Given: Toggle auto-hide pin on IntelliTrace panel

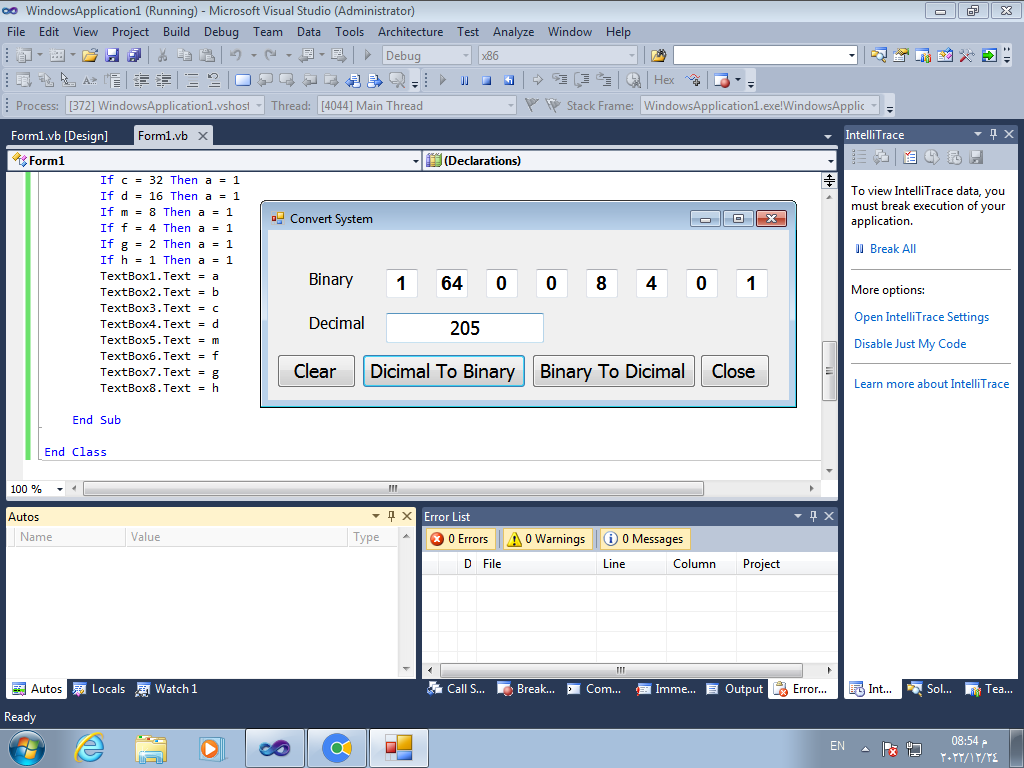Looking at the screenshot, I should pos(993,134).
